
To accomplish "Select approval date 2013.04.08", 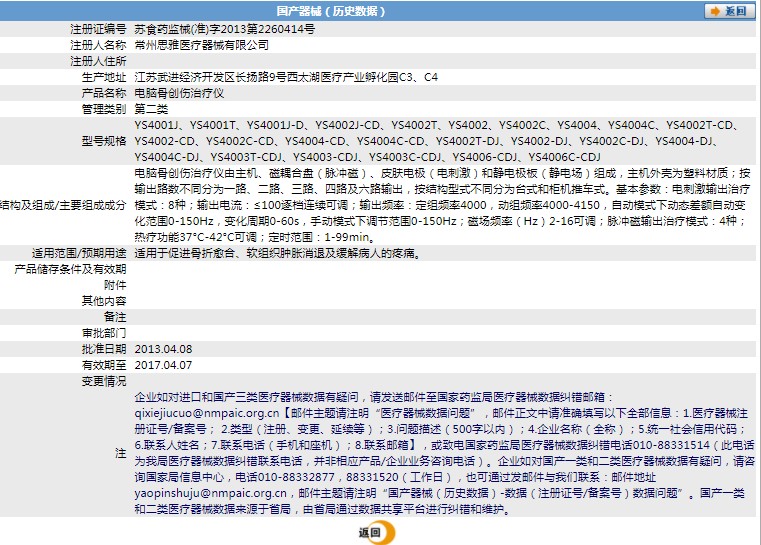I will click(163, 349).
